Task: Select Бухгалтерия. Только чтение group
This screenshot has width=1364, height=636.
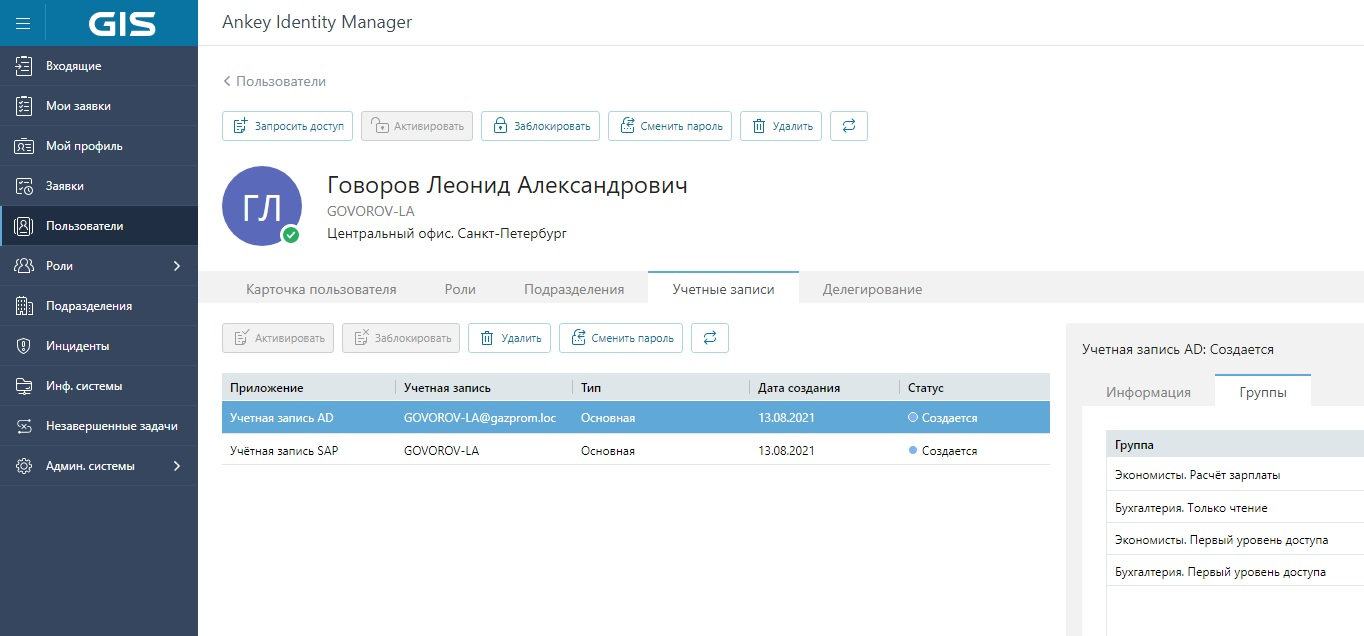Action: pyautogui.click(x=1235, y=507)
